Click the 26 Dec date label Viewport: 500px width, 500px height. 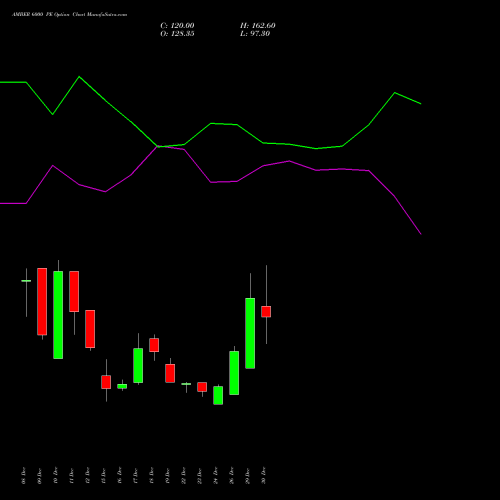231,475
